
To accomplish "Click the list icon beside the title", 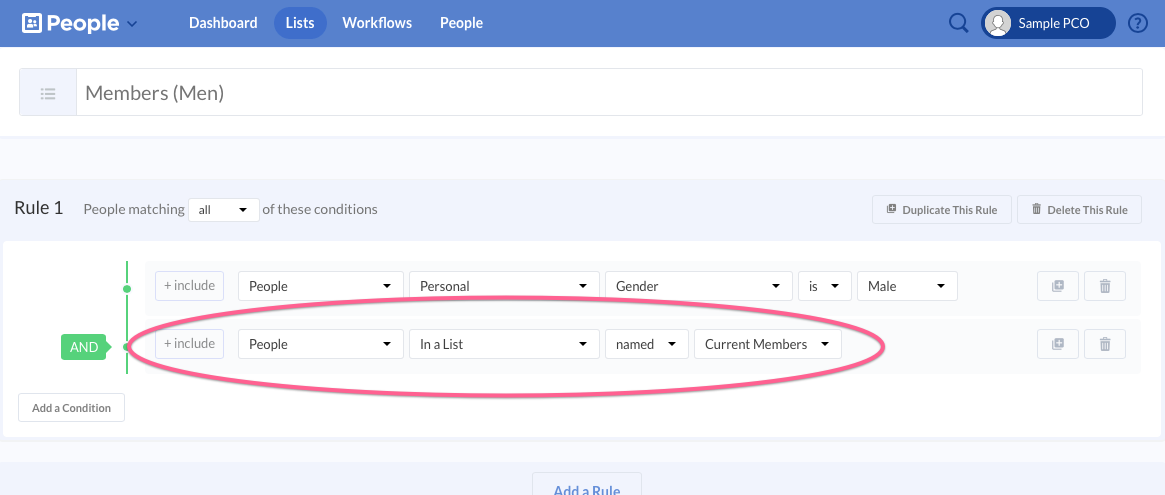I will click(48, 93).
